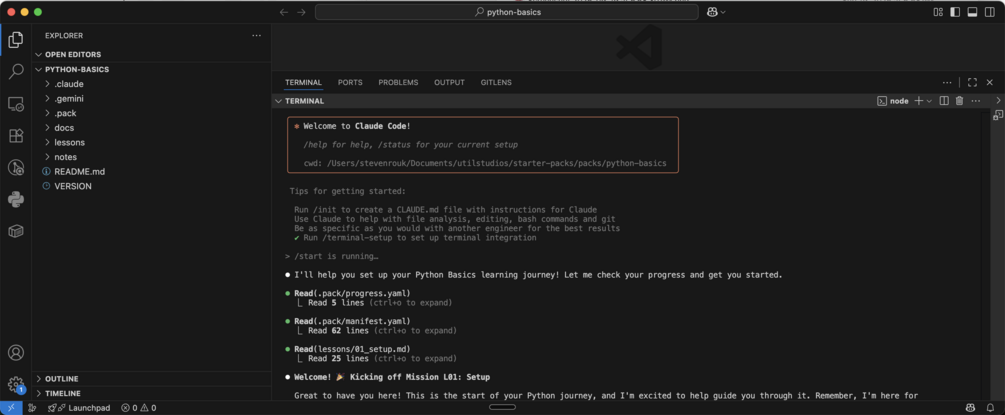Screen dimensions: 1005x415
Task: Click the source control graph status icon
Action: point(32,408)
